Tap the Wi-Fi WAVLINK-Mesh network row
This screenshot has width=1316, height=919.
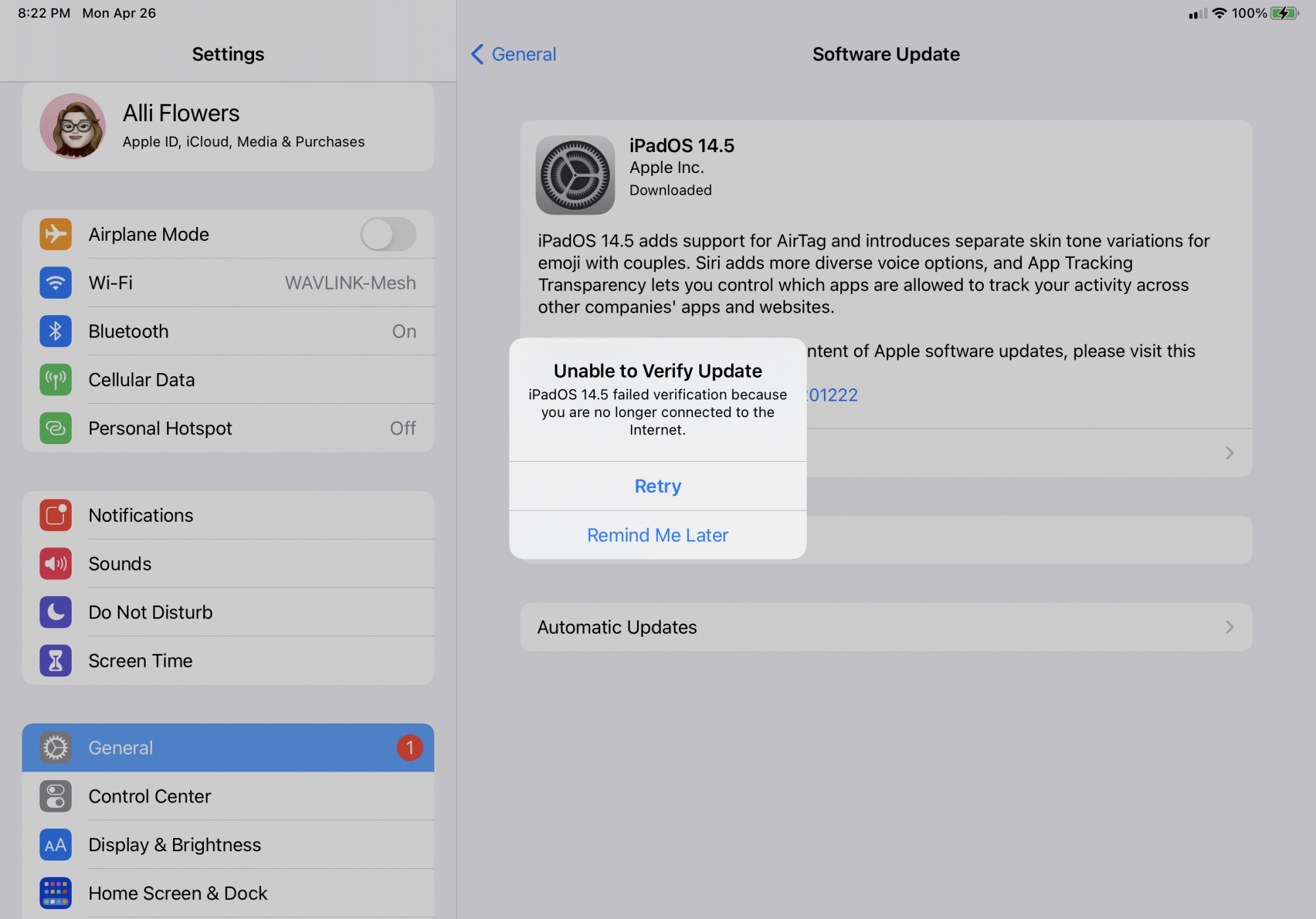tap(228, 283)
